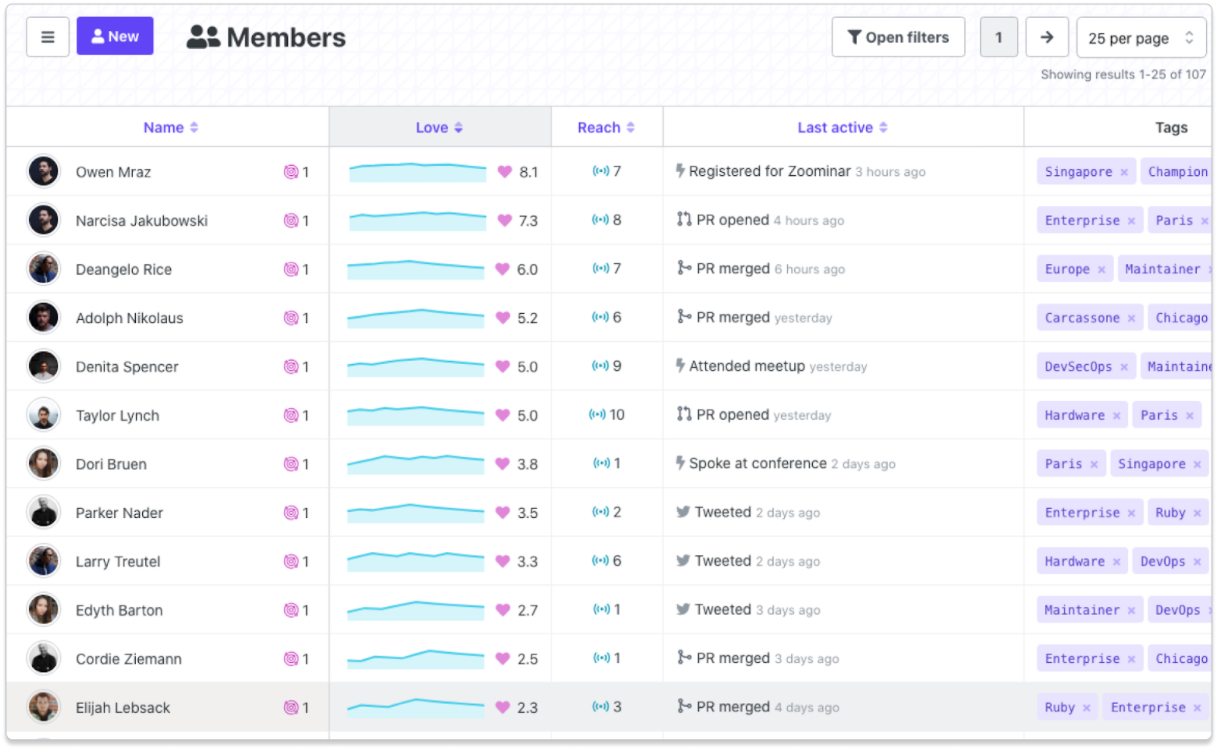Click the Open filters button
Viewport: 1217px width, 750px height.
click(898, 37)
